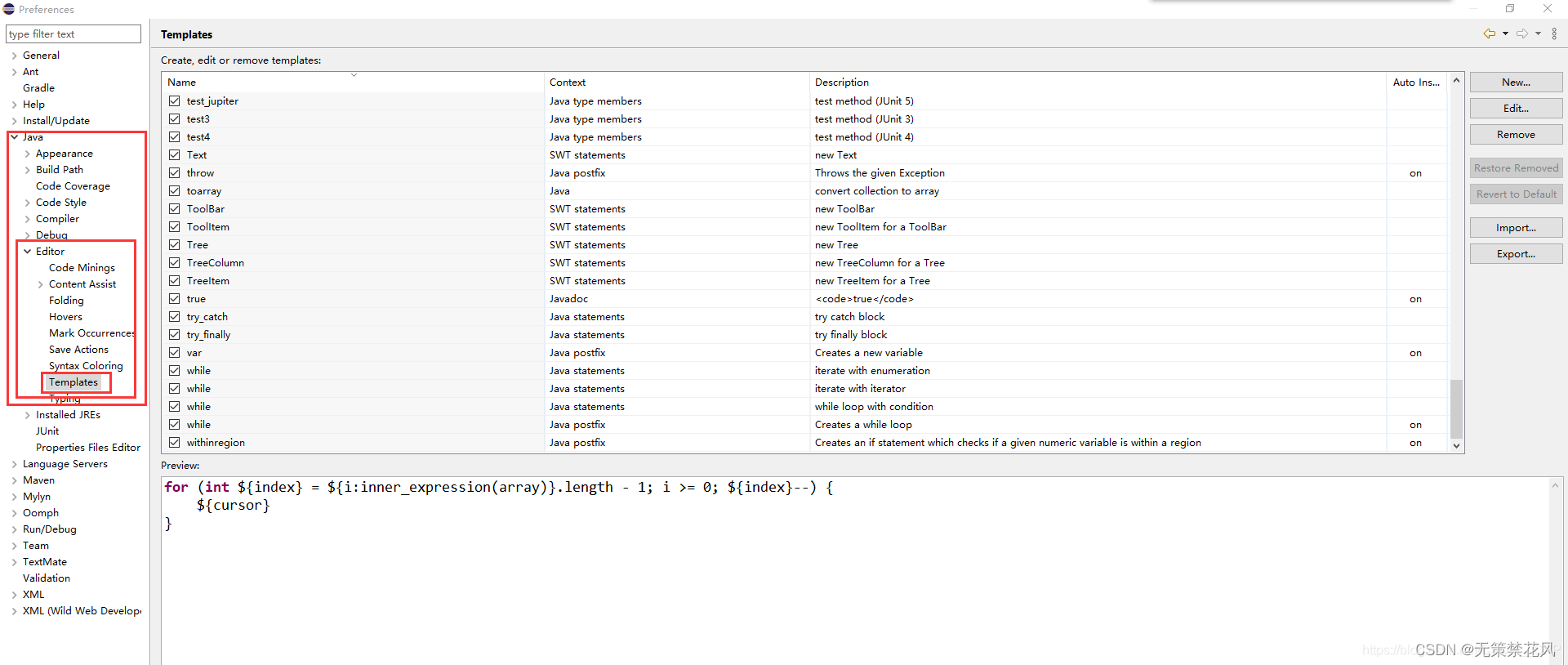Restore the Preferences window size
Image resolution: width=1568 pixels, height=665 pixels.
point(1510,8)
